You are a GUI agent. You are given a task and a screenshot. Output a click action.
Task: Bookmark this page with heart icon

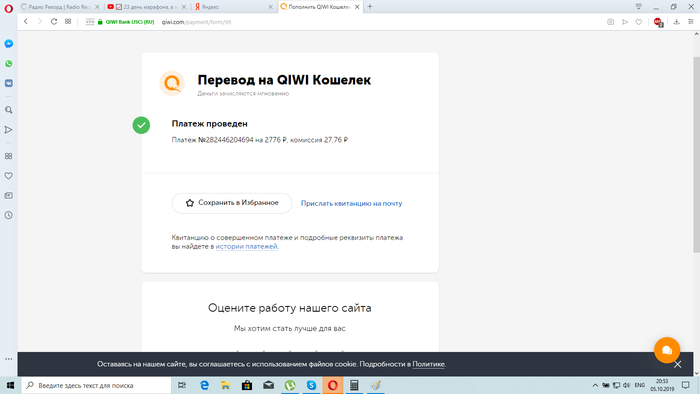639,22
